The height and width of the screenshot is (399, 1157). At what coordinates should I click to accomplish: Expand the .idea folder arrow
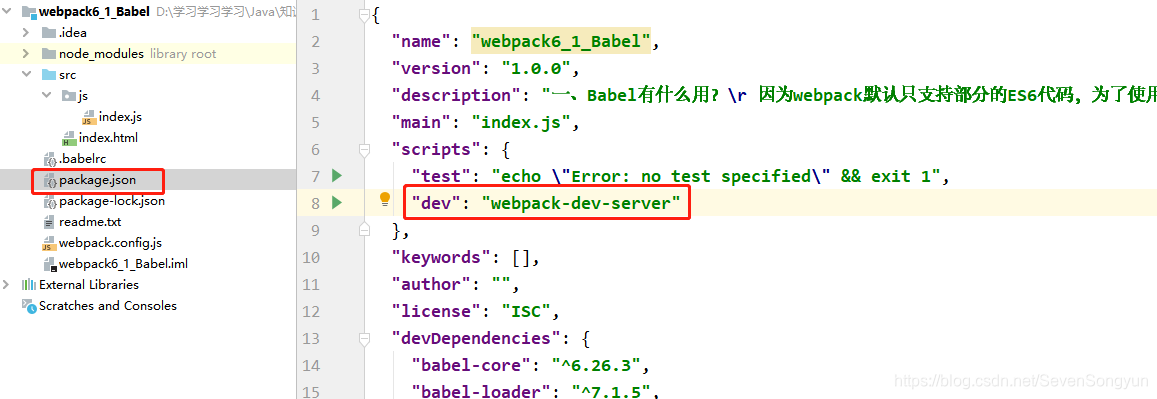26,32
